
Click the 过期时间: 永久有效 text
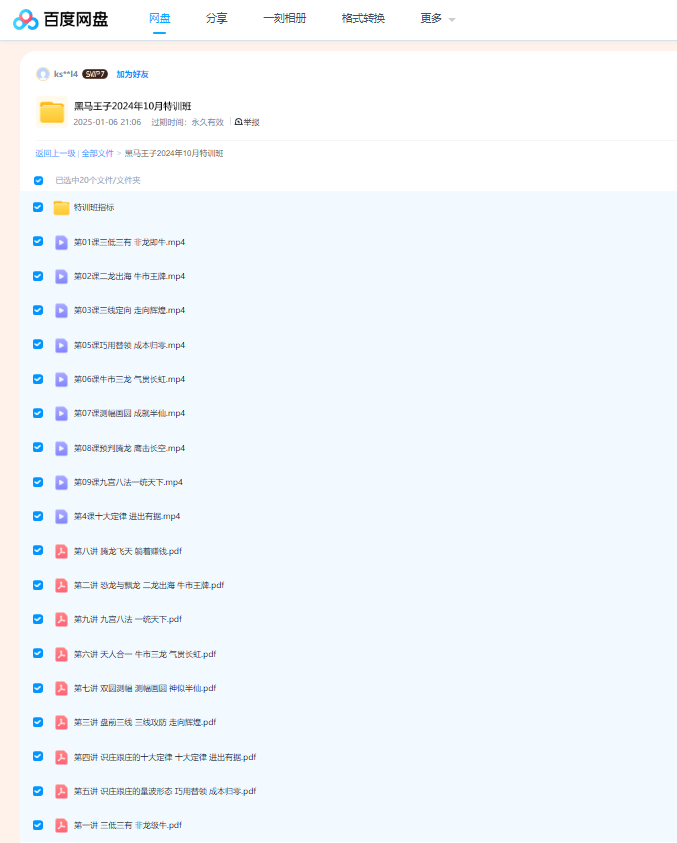tap(187, 122)
